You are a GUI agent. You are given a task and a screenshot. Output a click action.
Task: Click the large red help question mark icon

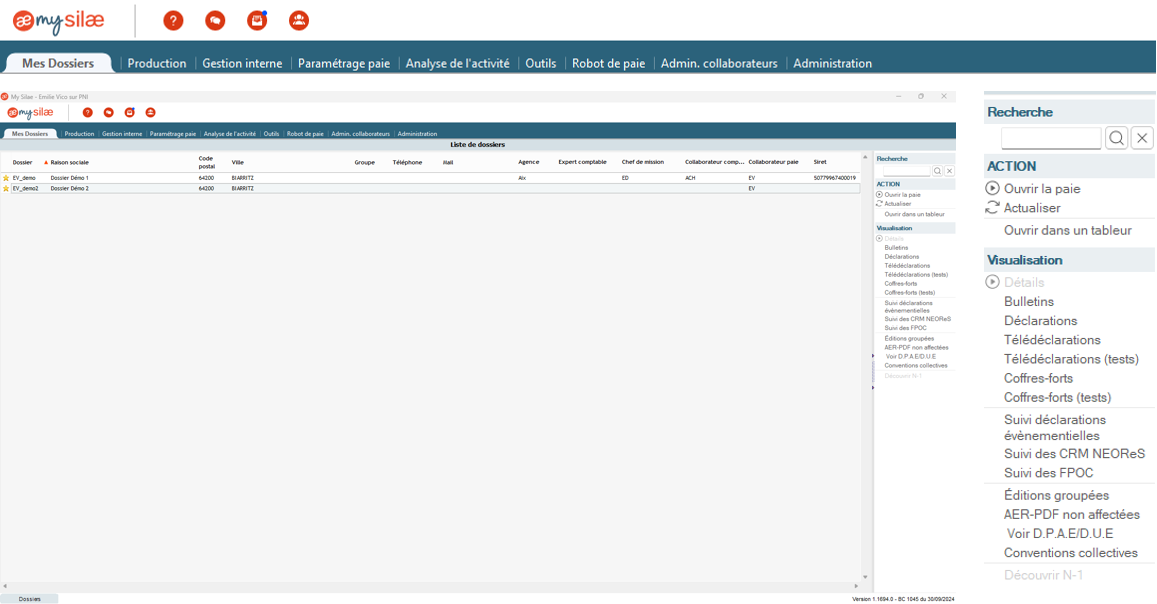click(173, 20)
